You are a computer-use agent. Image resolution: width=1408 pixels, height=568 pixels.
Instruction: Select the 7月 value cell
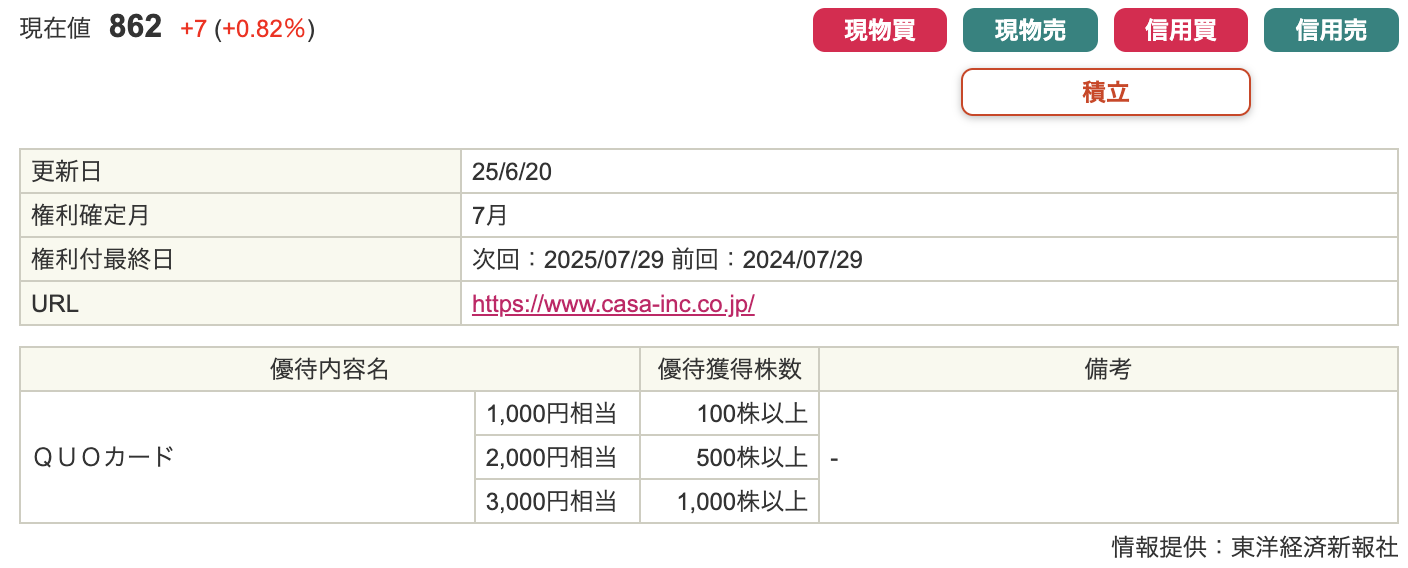point(929,216)
